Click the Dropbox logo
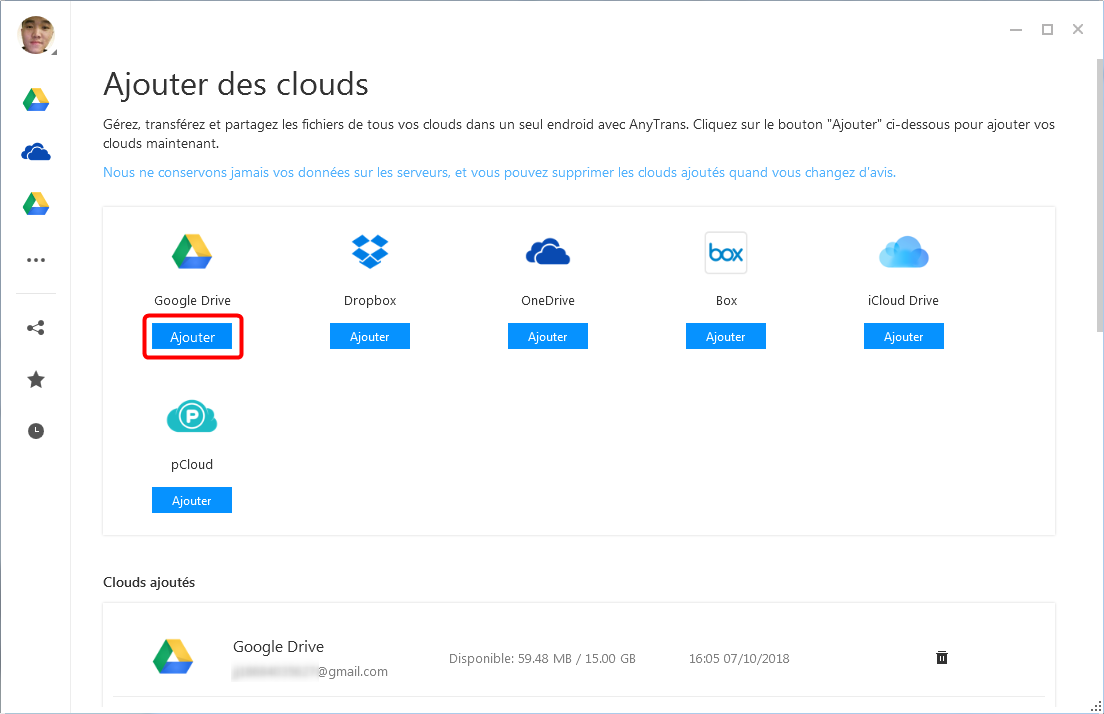Image resolution: width=1104 pixels, height=714 pixels. (370, 251)
